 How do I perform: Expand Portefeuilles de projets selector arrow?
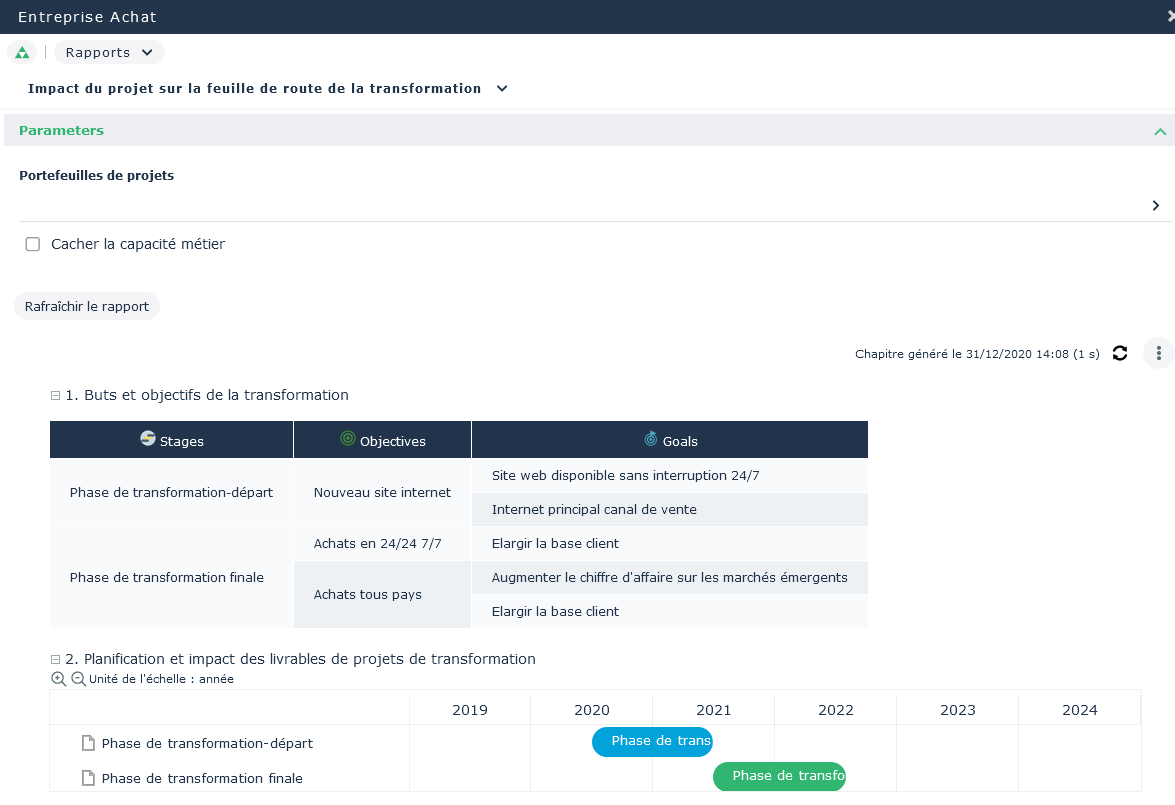click(x=1155, y=205)
